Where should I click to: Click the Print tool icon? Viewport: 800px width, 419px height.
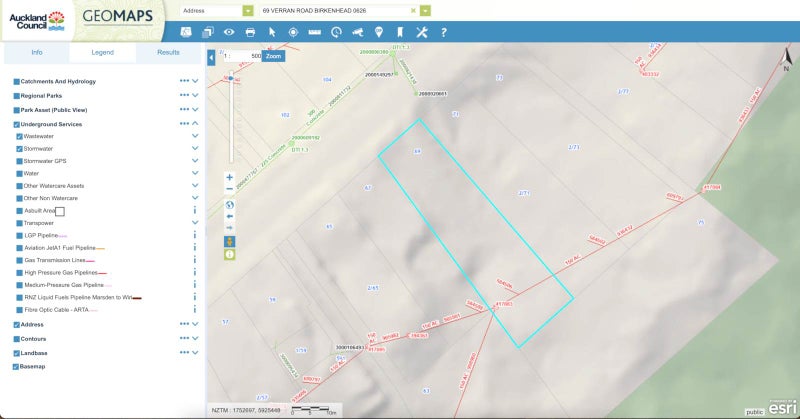250,32
